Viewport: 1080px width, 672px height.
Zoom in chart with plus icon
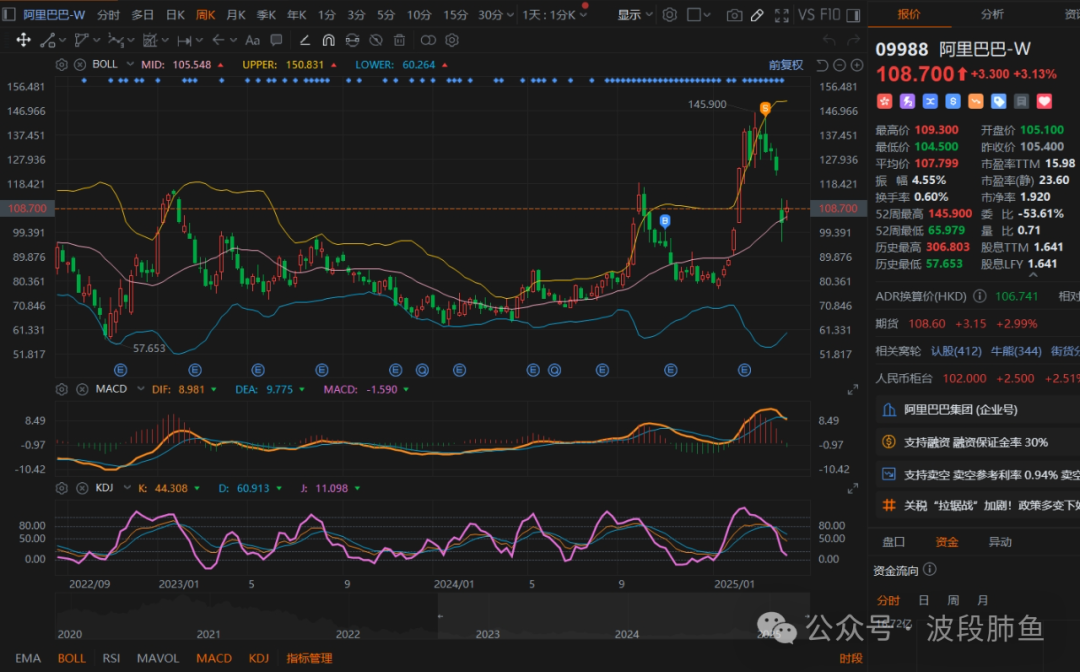click(x=857, y=65)
